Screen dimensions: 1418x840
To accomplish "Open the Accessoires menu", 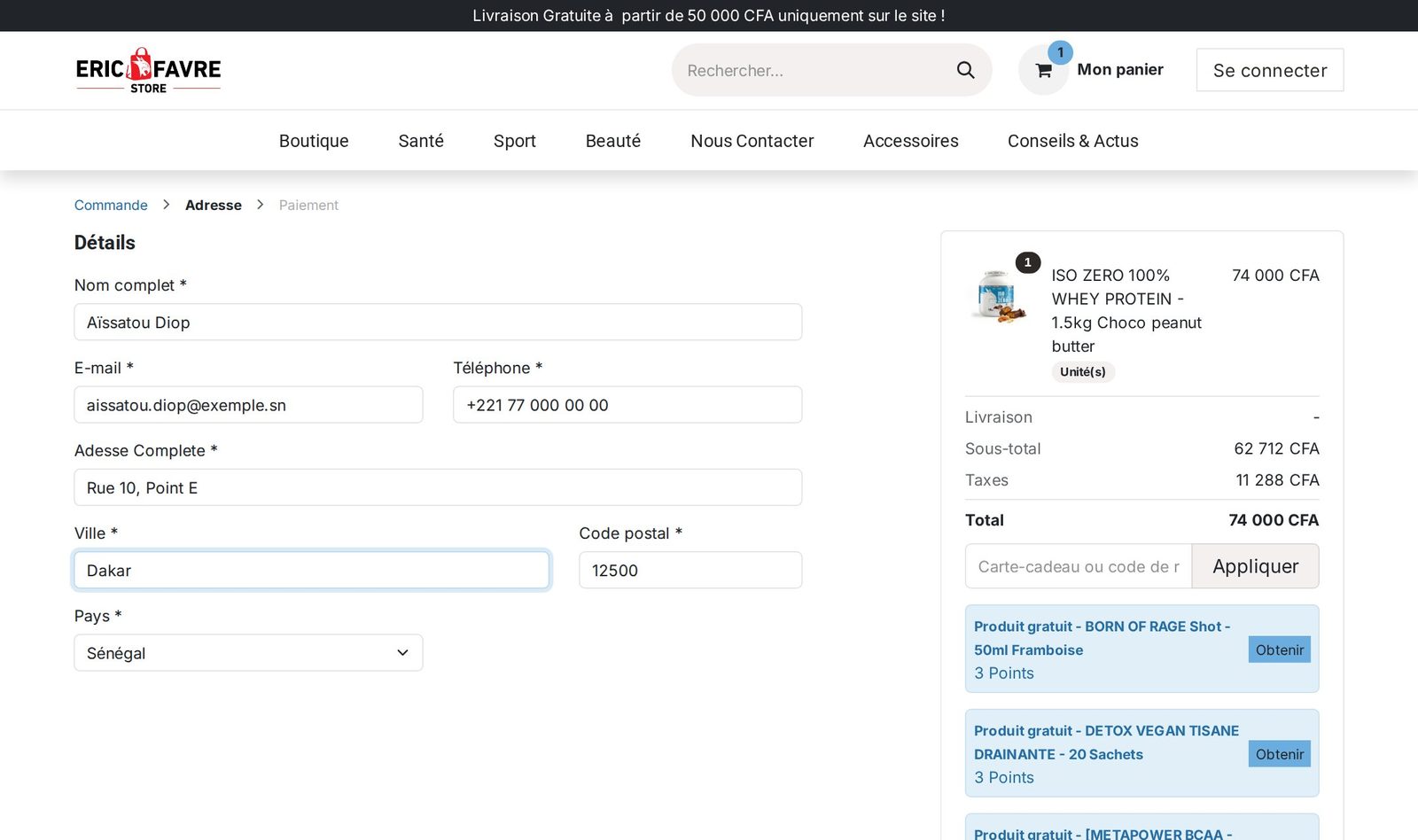I will (x=911, y=141).
